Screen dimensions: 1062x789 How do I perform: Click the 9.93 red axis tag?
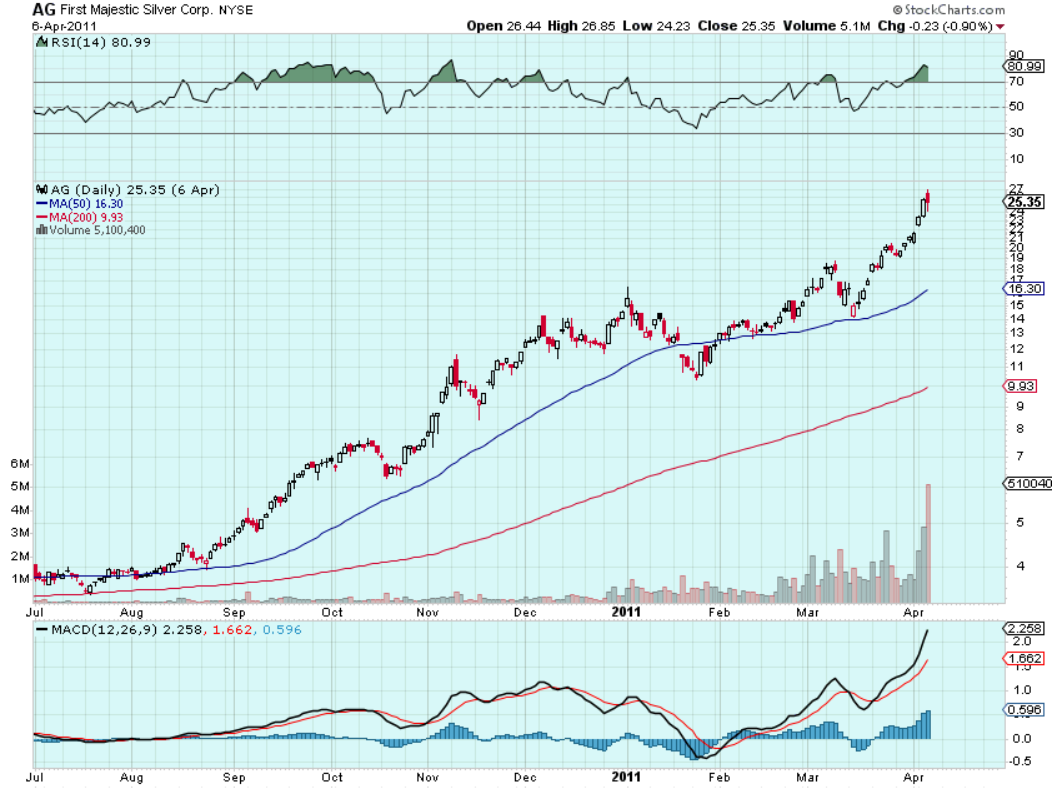tap(1020, 386)
